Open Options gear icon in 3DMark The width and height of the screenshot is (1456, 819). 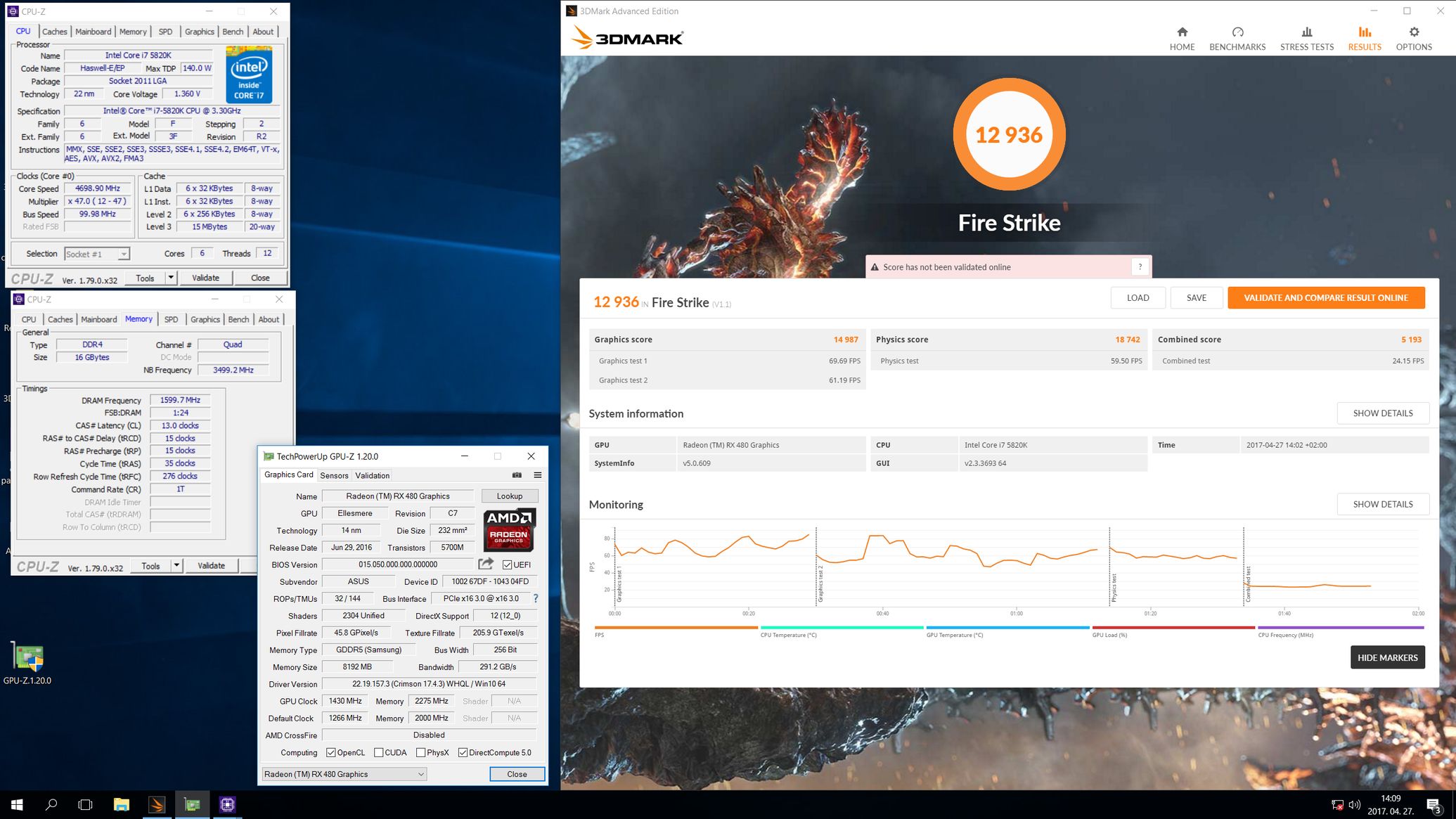[1413, 32]
